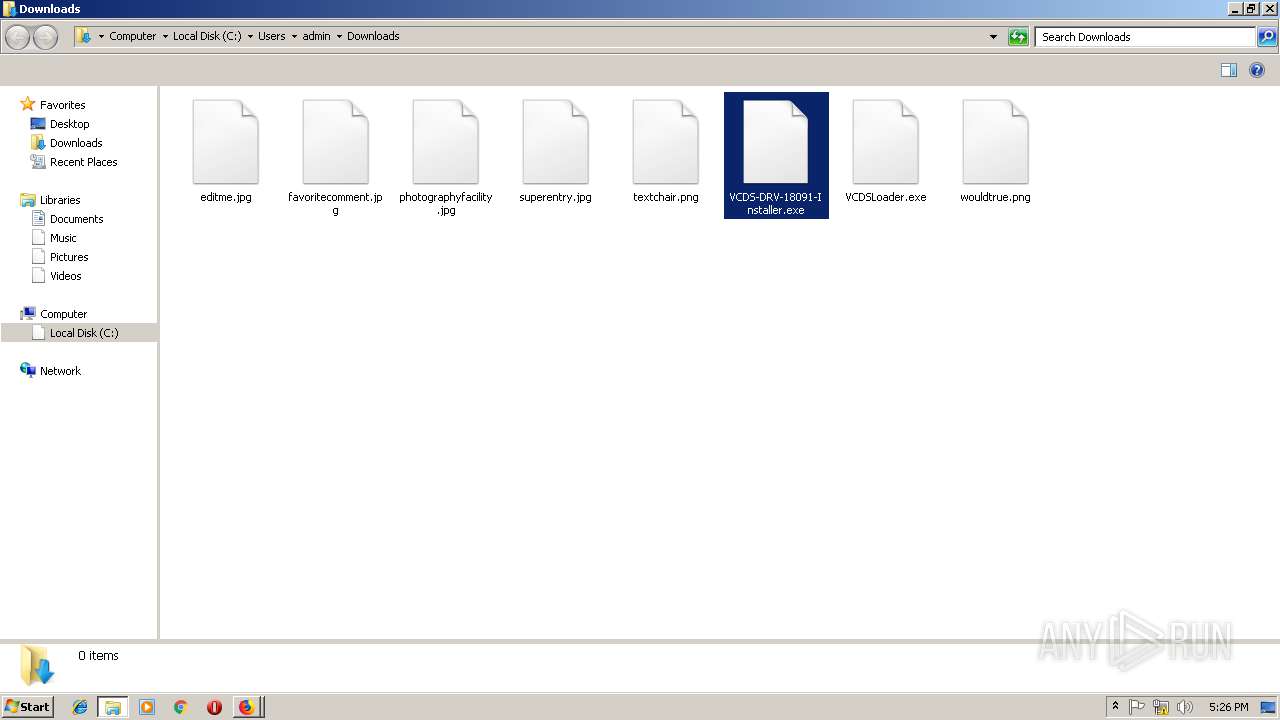
Task: Click the Downloads breadcrumb segment
Action: pyautogui.click(x=373, y=36)
